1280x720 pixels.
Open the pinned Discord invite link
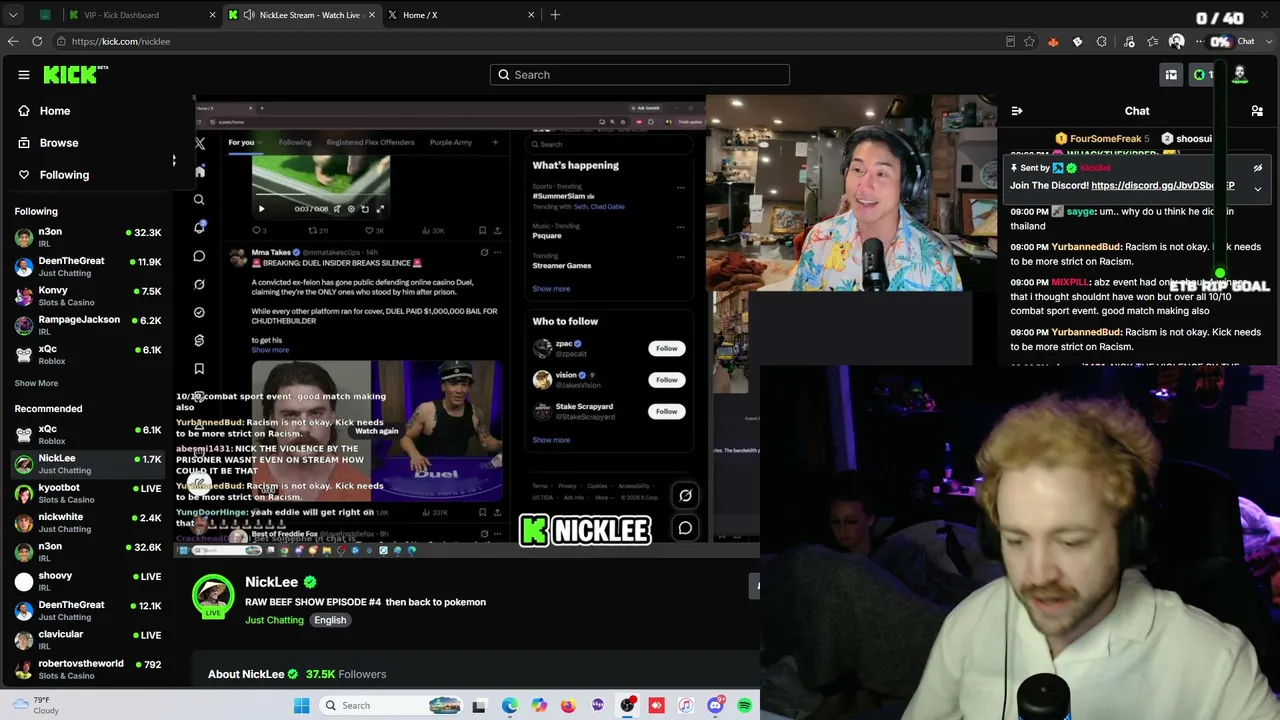pyautogui.click(x=1162, y=185)
